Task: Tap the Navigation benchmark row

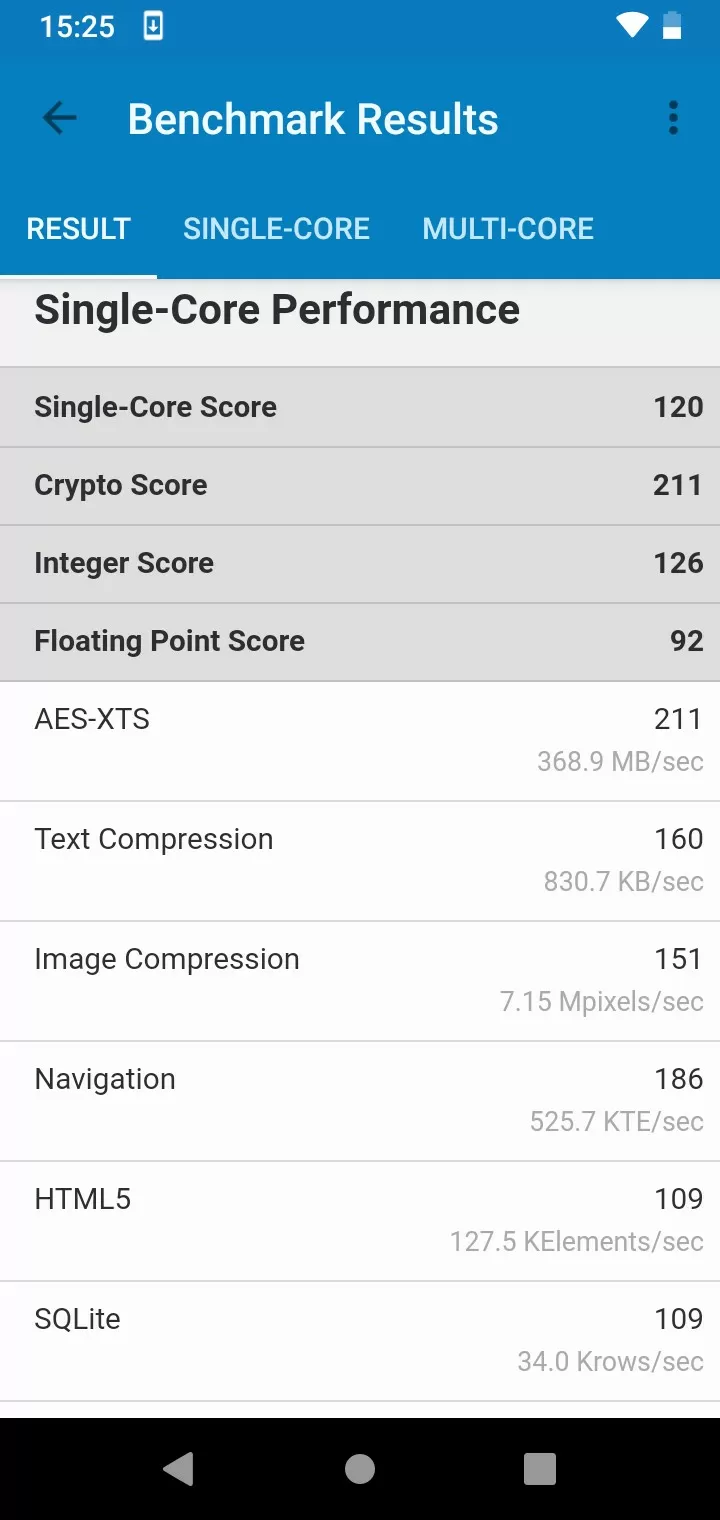Action: [x=360, y=1100]
